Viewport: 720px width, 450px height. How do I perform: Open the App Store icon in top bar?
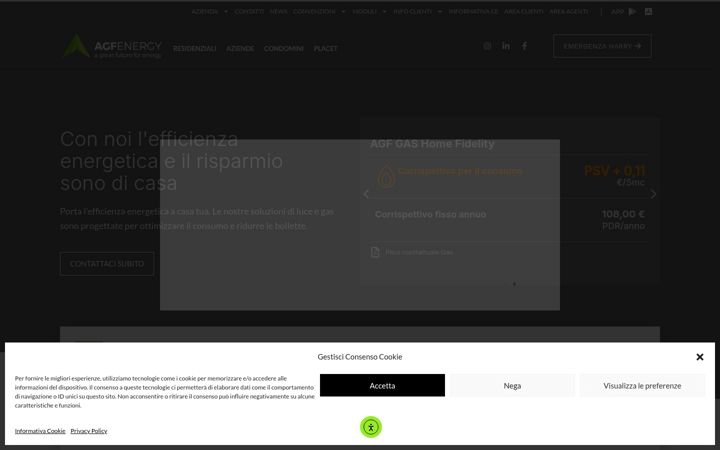[x=648, y=11]
